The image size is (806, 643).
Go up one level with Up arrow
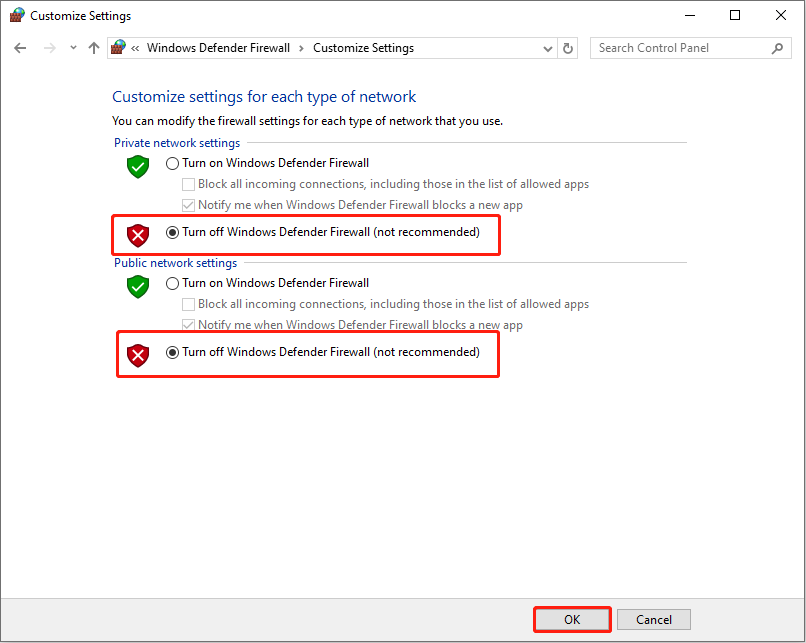[x=94, y=48]
